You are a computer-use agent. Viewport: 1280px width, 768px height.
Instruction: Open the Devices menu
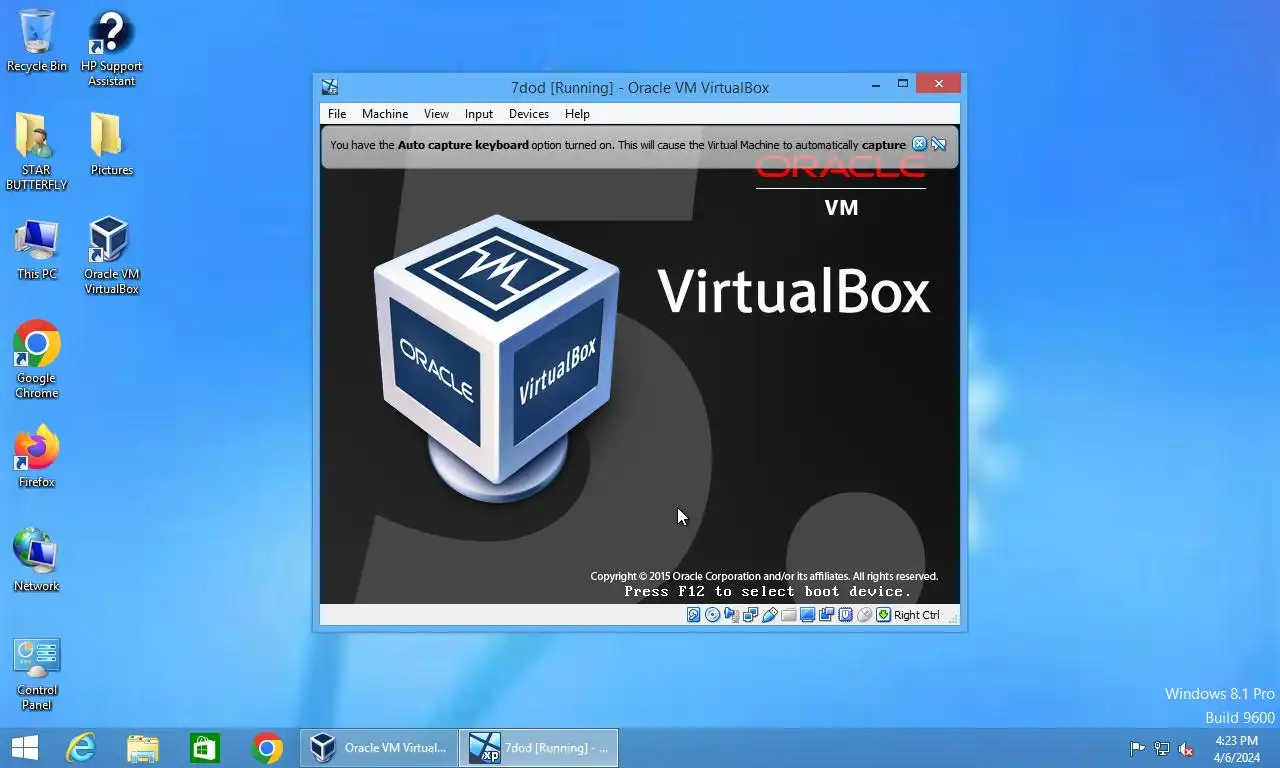(529, 114)
